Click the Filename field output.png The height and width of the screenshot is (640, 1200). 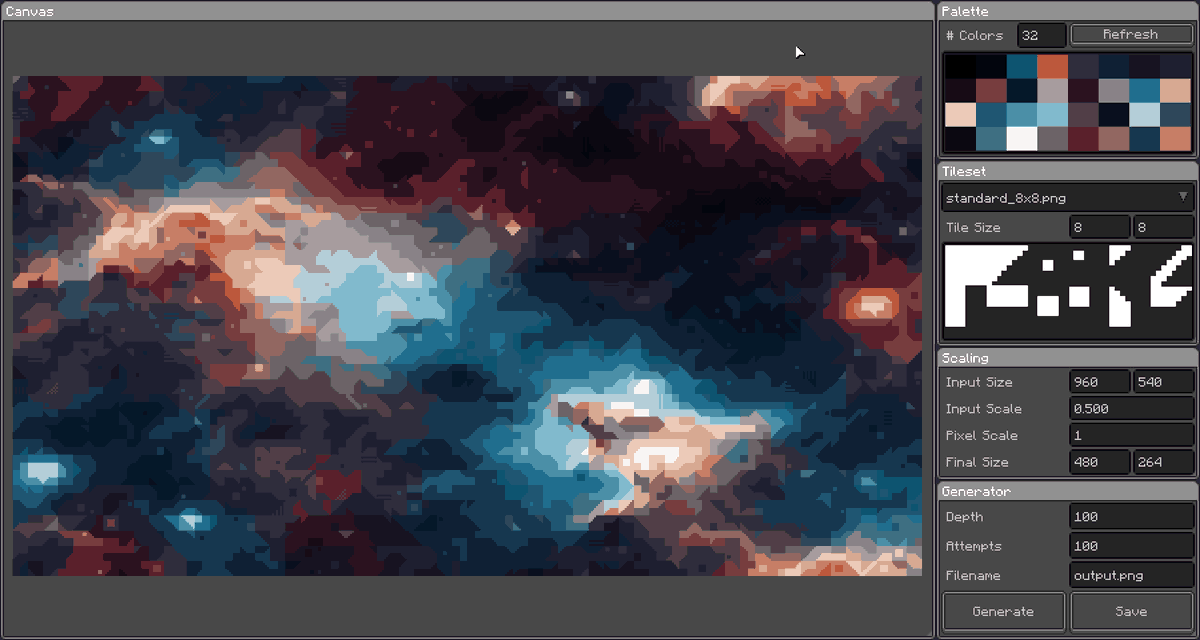point(1131,575)
